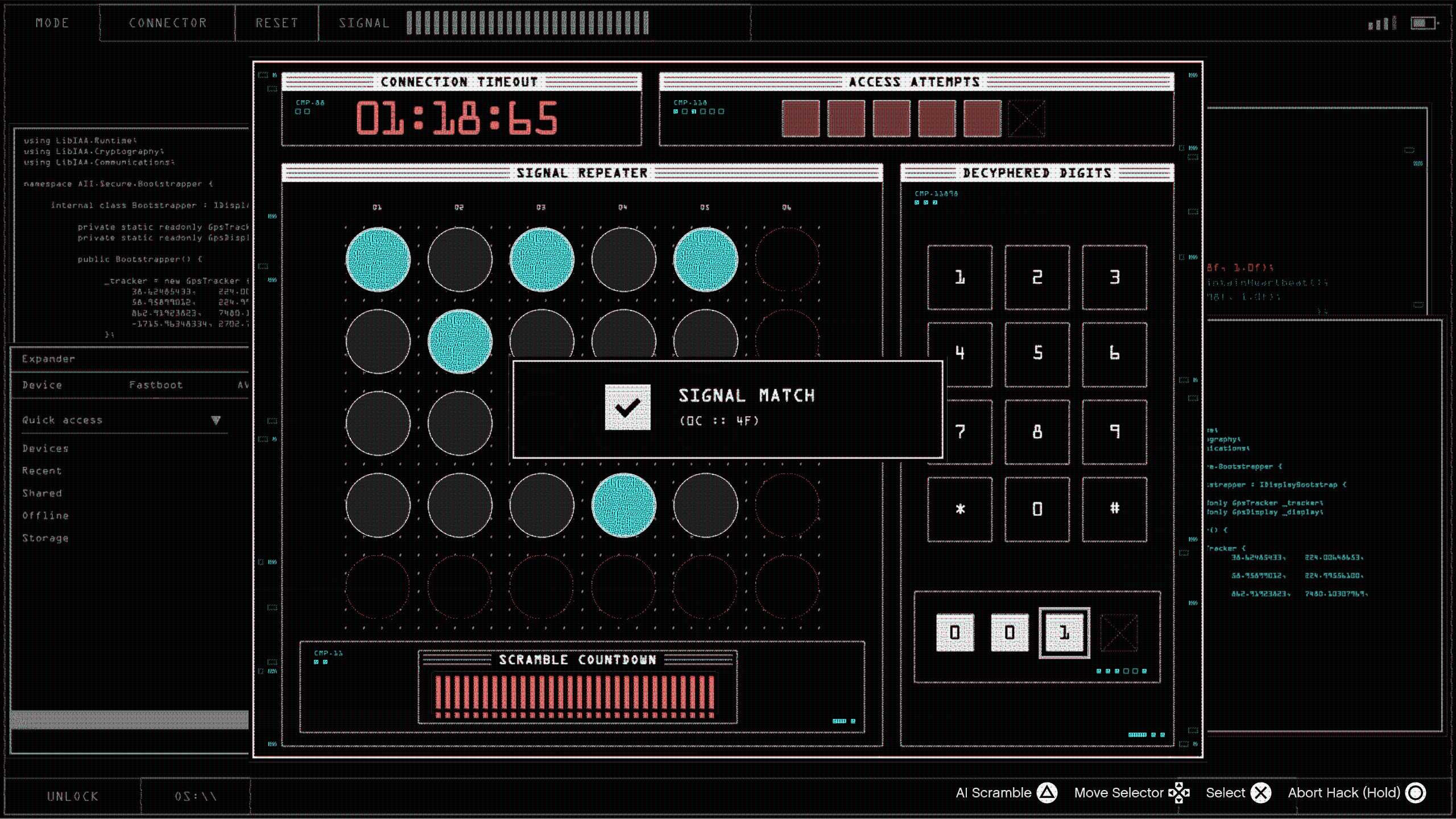Select the Device column header
This screenshot has height=819, width=1456.
(x=42, y=385)
